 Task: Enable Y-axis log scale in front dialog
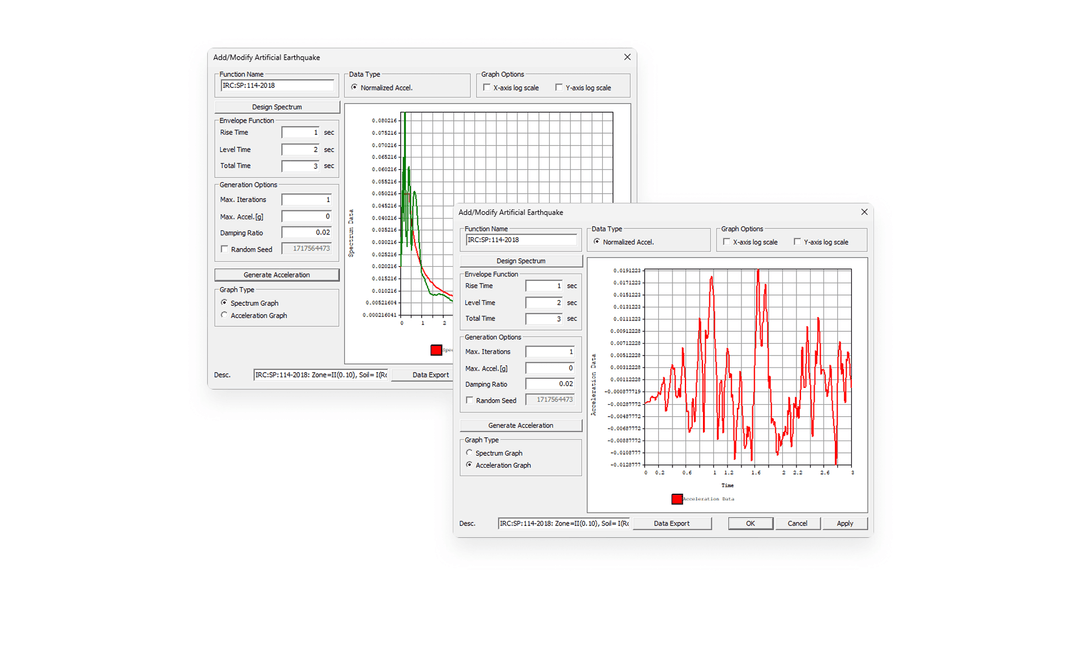[x=797, y=242]
